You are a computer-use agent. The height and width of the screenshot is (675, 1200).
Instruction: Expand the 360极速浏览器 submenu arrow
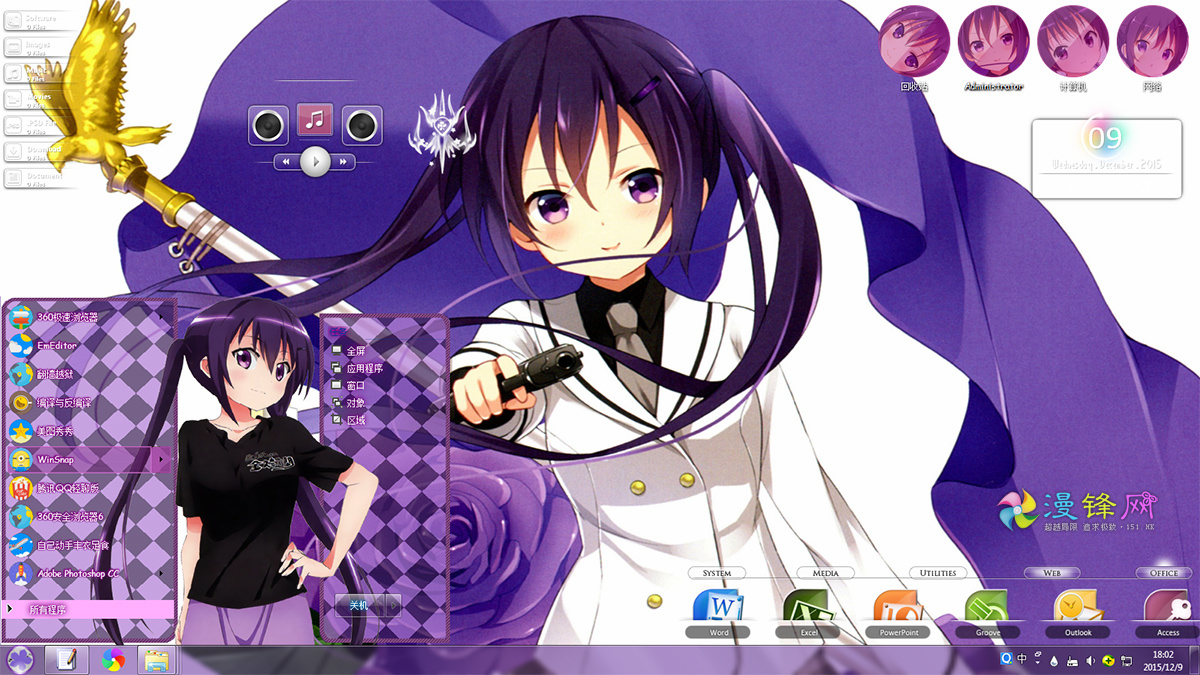(x=163, y=317)
